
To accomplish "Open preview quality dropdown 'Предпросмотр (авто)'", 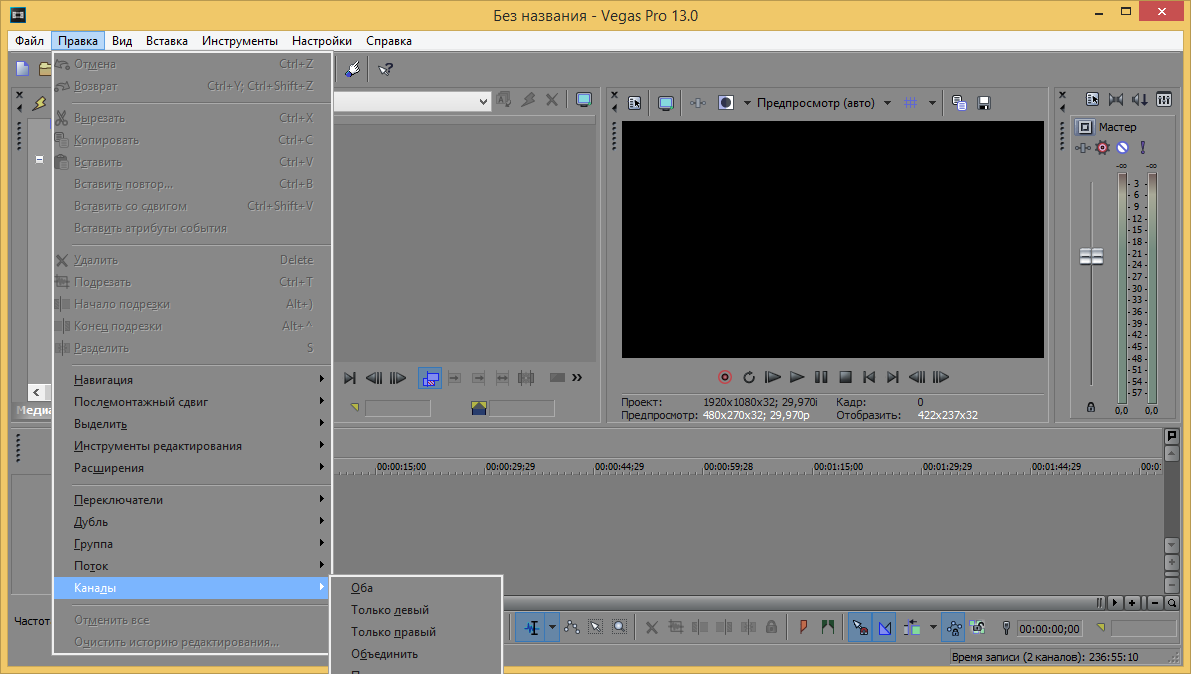I will pyautogui.click(x=815, y=102).
